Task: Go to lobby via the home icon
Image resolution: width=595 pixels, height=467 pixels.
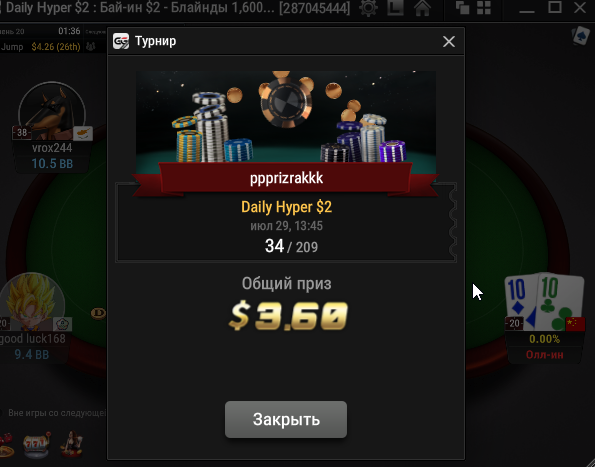Action: point(422,8)
